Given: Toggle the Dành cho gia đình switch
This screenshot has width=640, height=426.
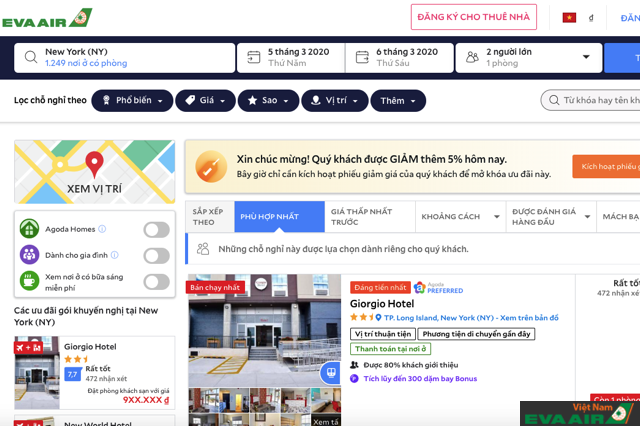Looking at the screenshot, I should pyautogui.click(x=156, y=256).
